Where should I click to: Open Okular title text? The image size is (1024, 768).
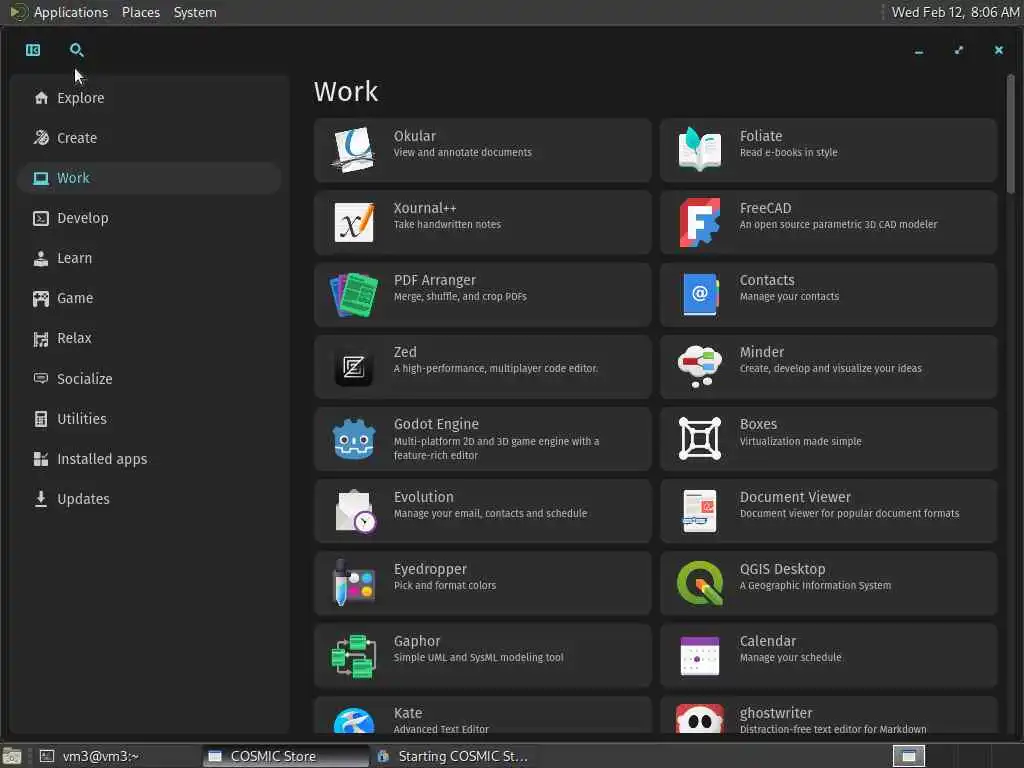point(415,136)
